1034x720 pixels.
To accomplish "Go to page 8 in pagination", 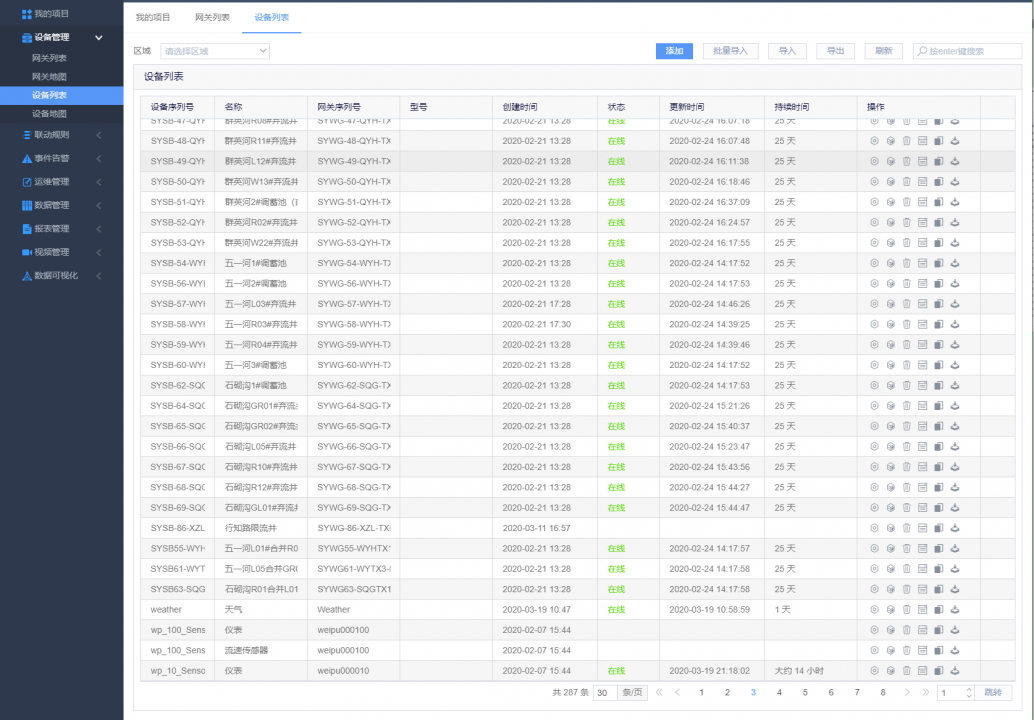I will pos(882,692).
